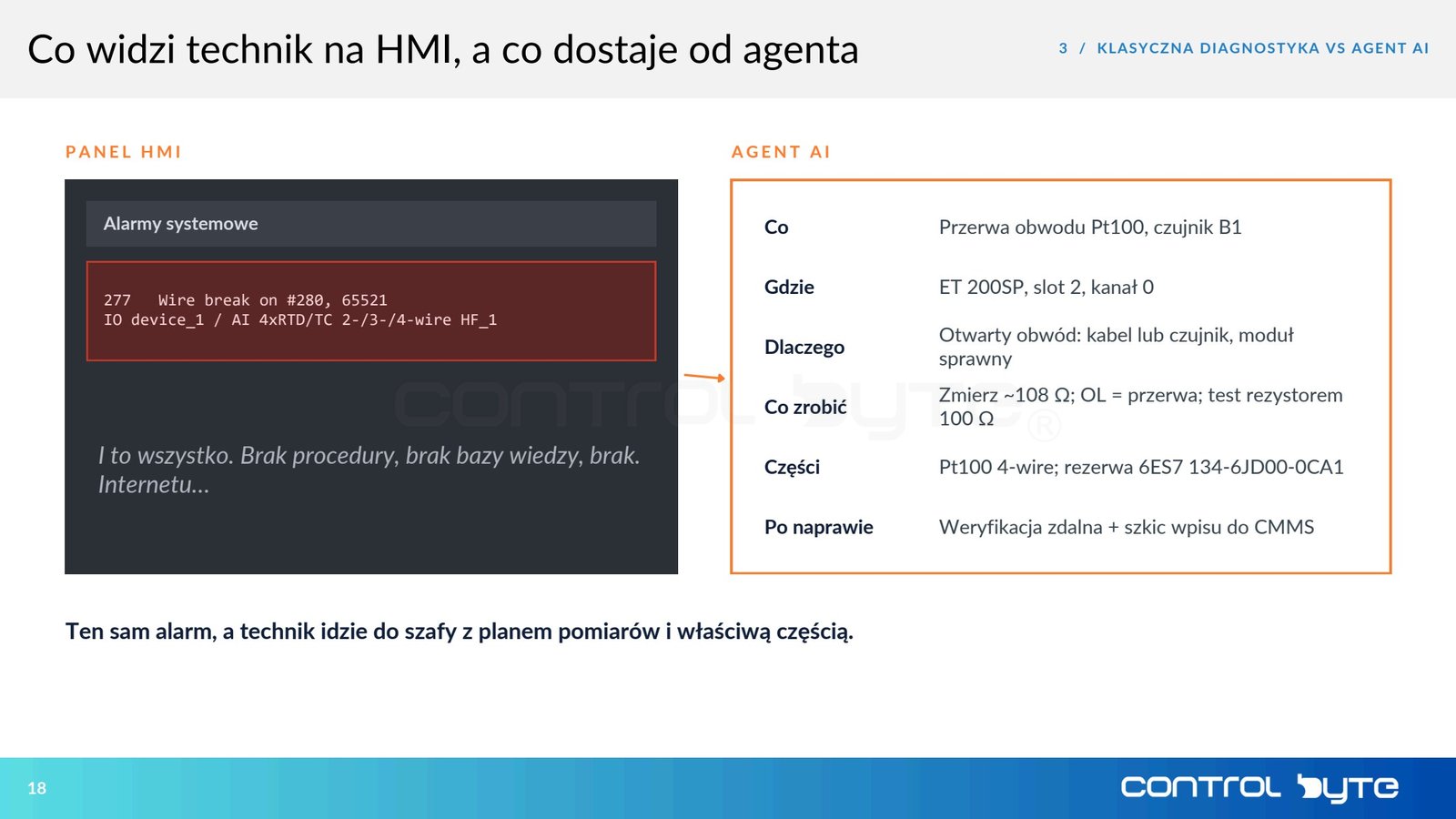Click summary sentence 'Ten sam alarm, a technik idzie'

point(460,632)
